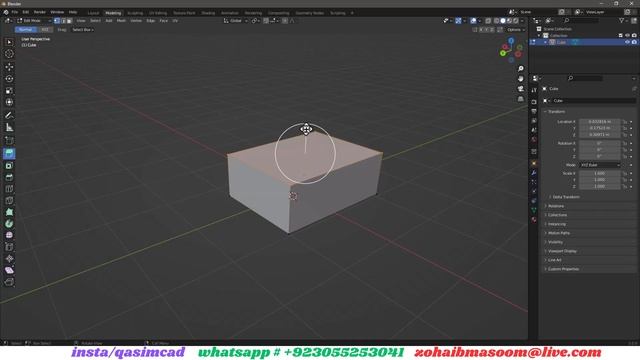Viewport: 640px width, 360px height.
Task: Hide the Collection in the outliner
Action: pyautogui.click(x=627, y=36)
